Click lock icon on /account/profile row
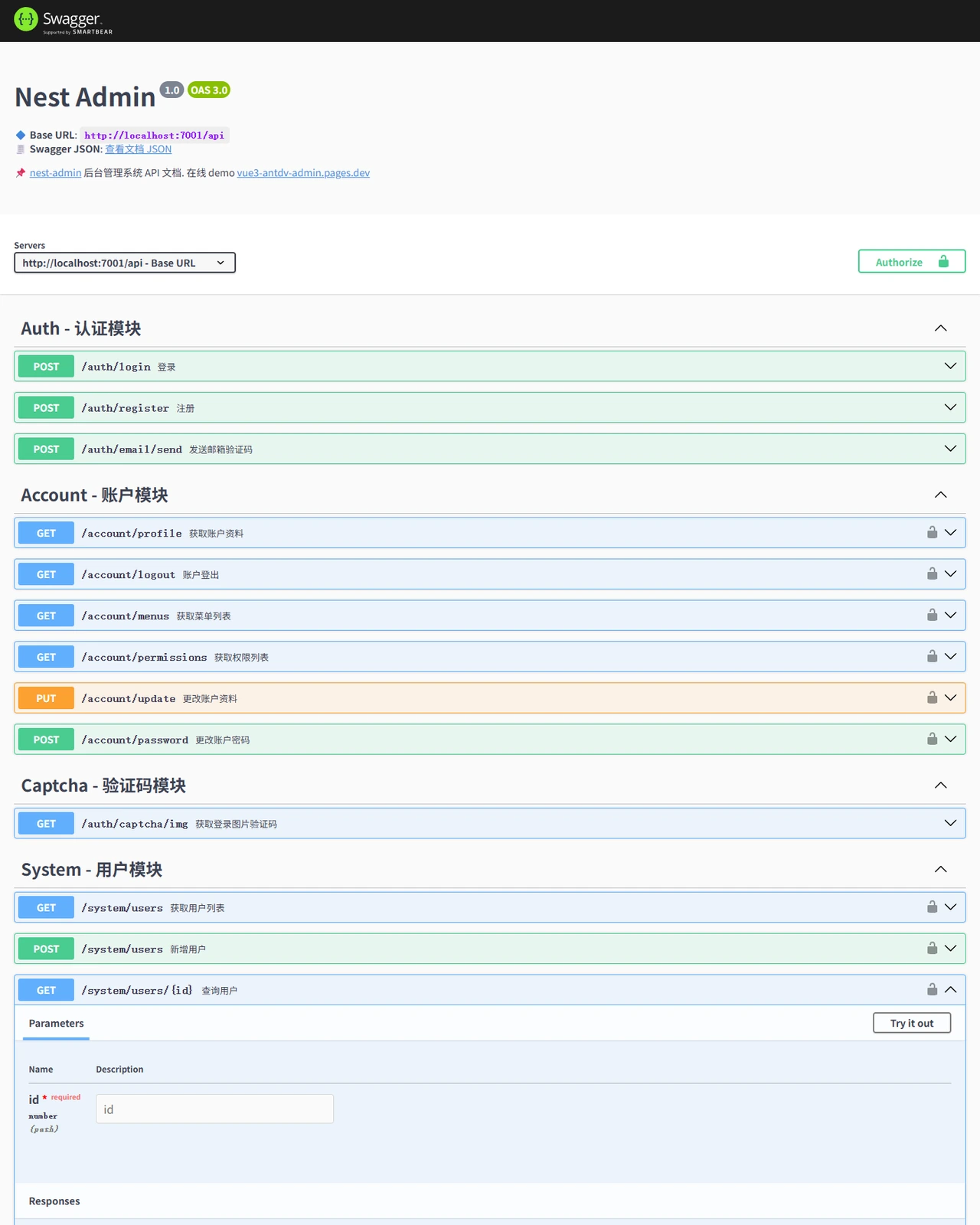 tap(932, 532)
